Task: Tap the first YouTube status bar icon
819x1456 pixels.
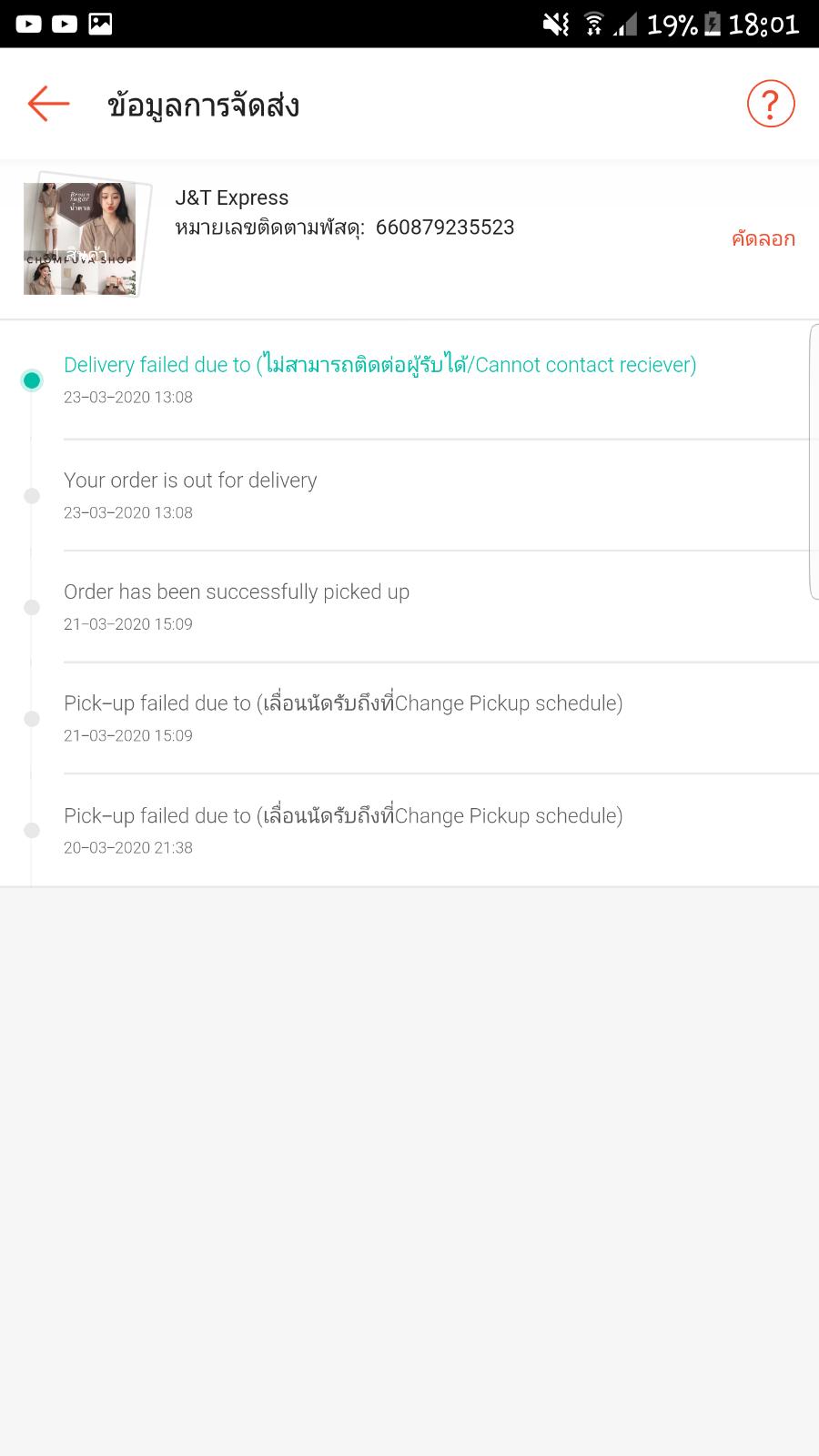Action: tap(28, 24)
